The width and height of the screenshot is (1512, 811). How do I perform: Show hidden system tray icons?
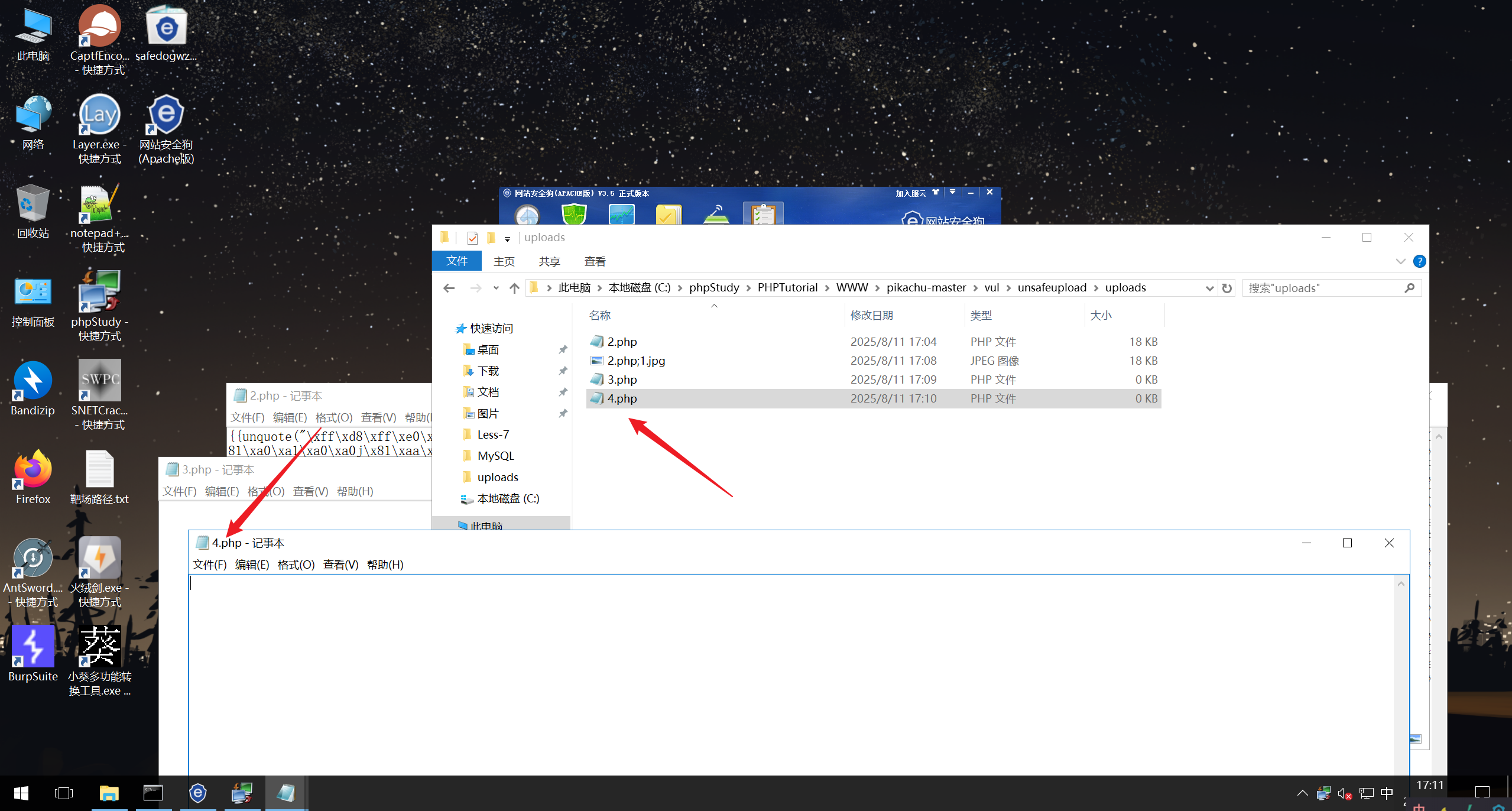1302,793
